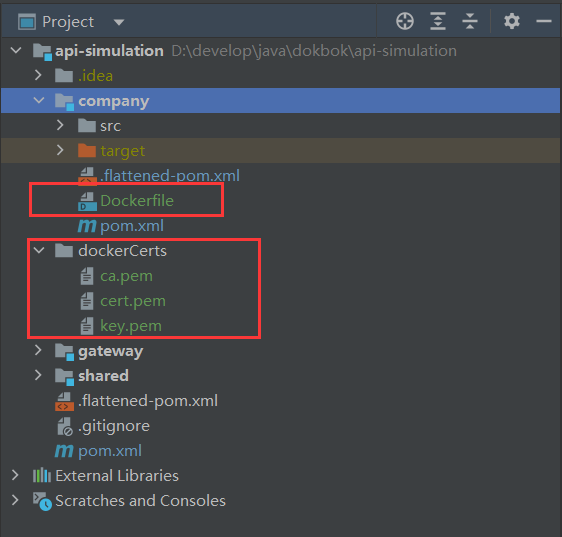Viewport: 562px width, 537px height.
Task: Collapse the company module node
Action: [39, 100]
